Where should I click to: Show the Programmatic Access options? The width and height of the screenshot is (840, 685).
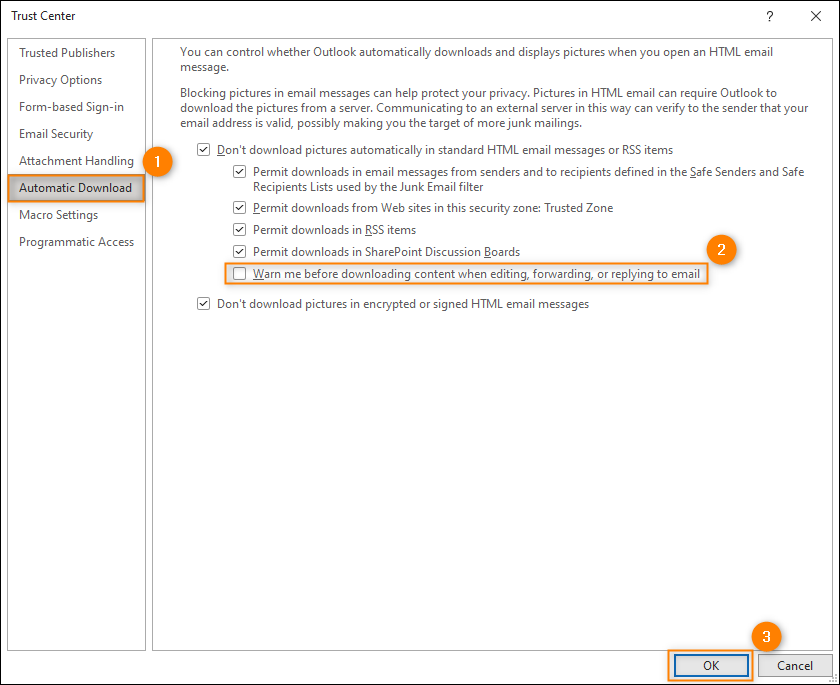(76, 242)
